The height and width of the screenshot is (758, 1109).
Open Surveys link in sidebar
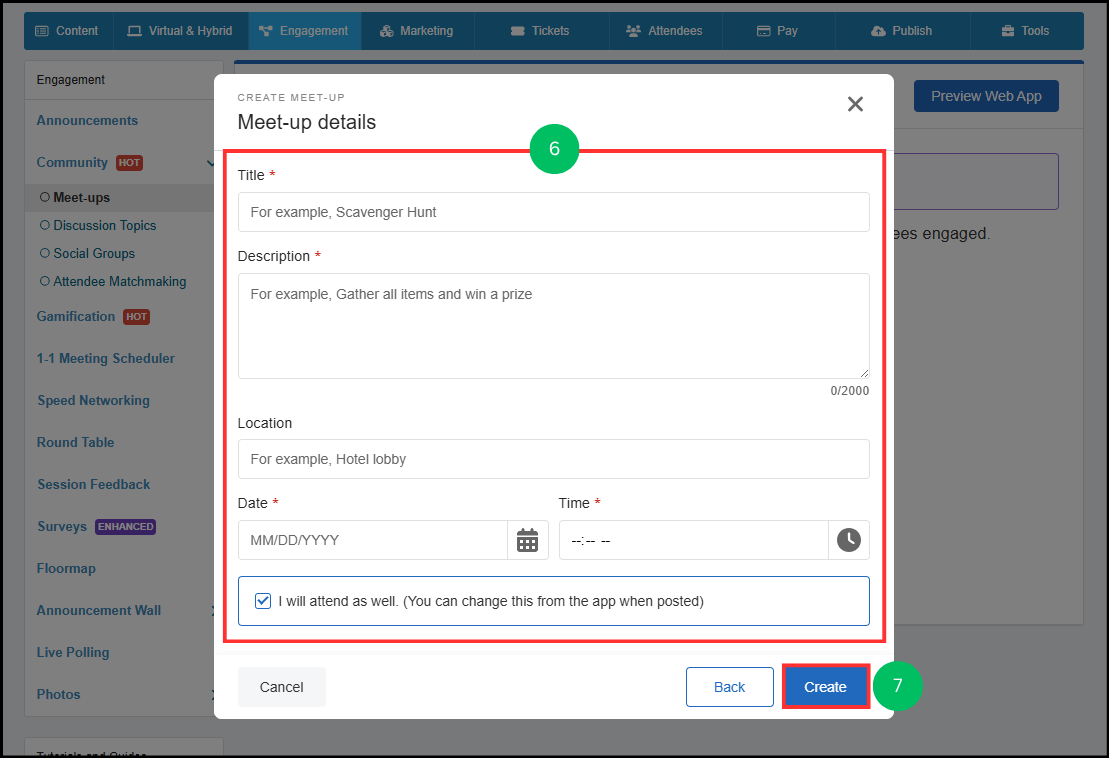pyautogui.click(x=62, y=527)
